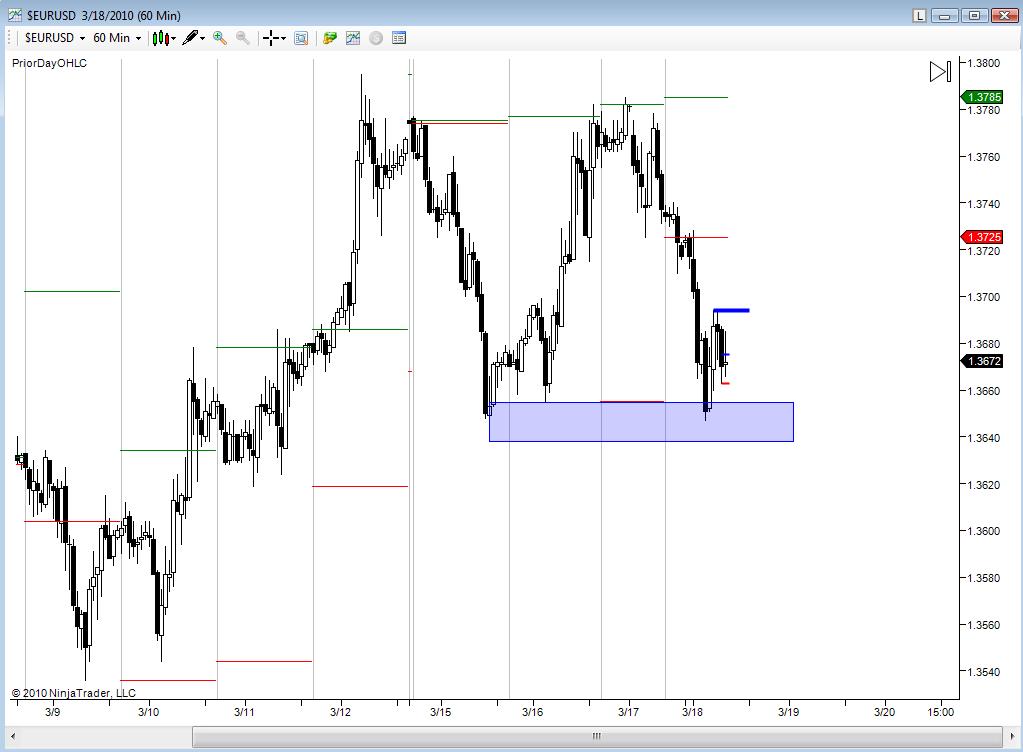Click the black 1.3672 current price marker
Image resolution: width=1023 pixels, height=752 pixels.
pyautogui.click(x=981, y=361)
